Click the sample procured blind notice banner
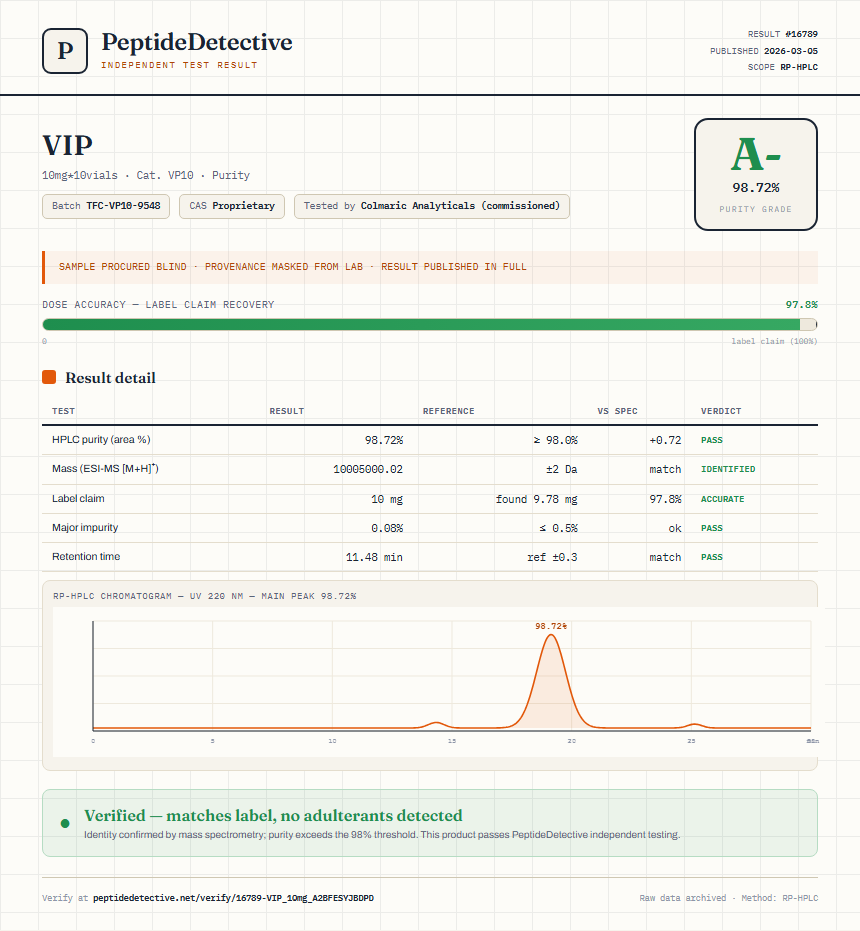860x931 pixels. point(429,267)
